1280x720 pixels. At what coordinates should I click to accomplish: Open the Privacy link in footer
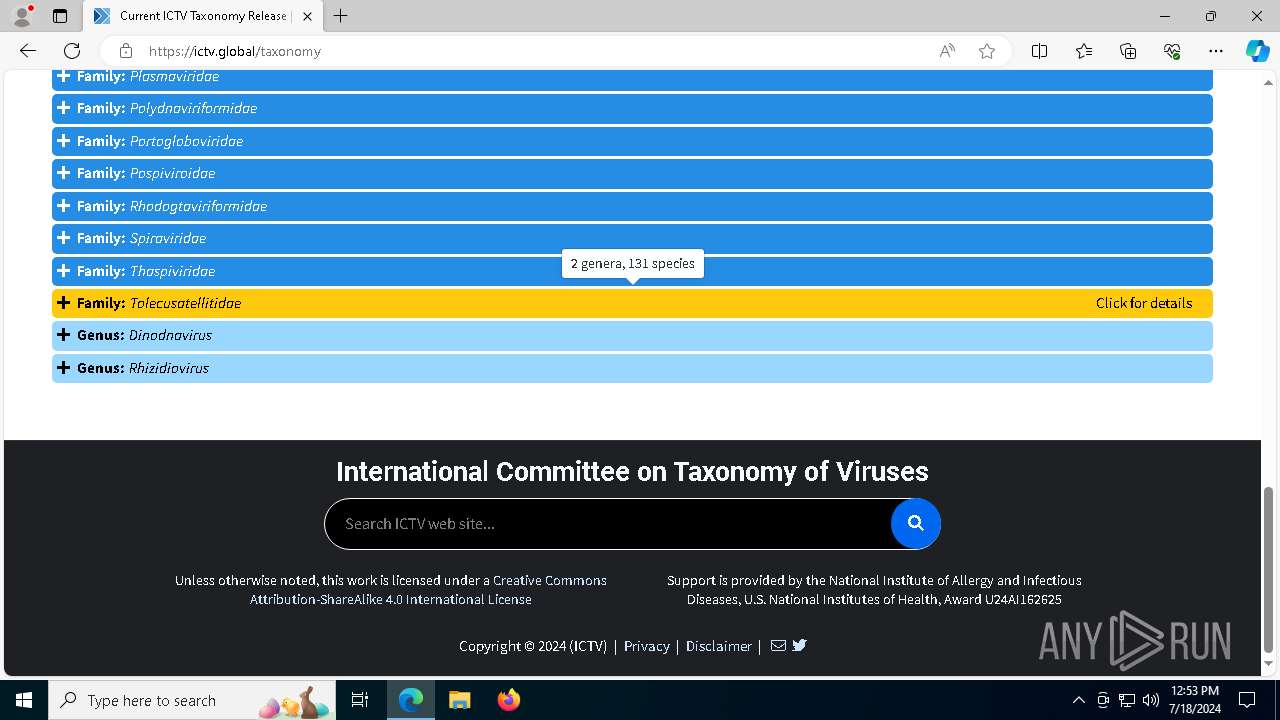(x=647, y=646)
